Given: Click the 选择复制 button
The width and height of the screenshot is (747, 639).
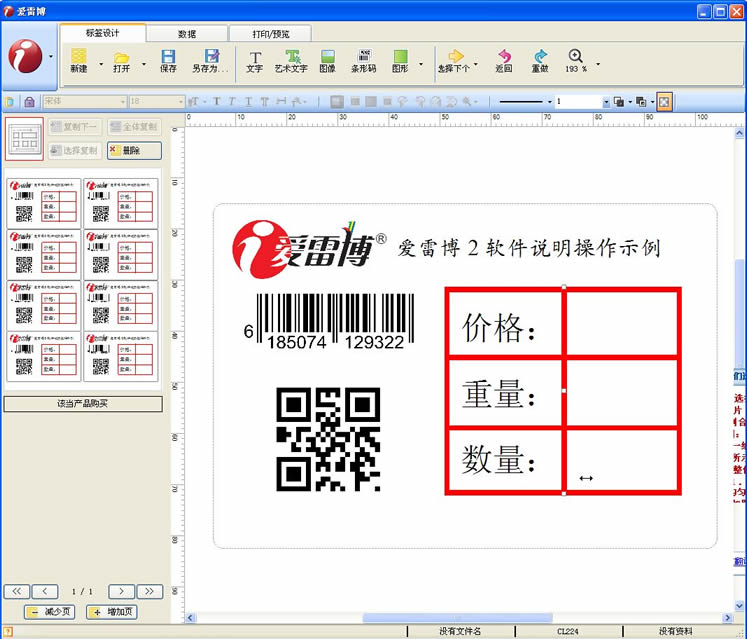Looking at the screenshot, I should (x=75, y=151).
